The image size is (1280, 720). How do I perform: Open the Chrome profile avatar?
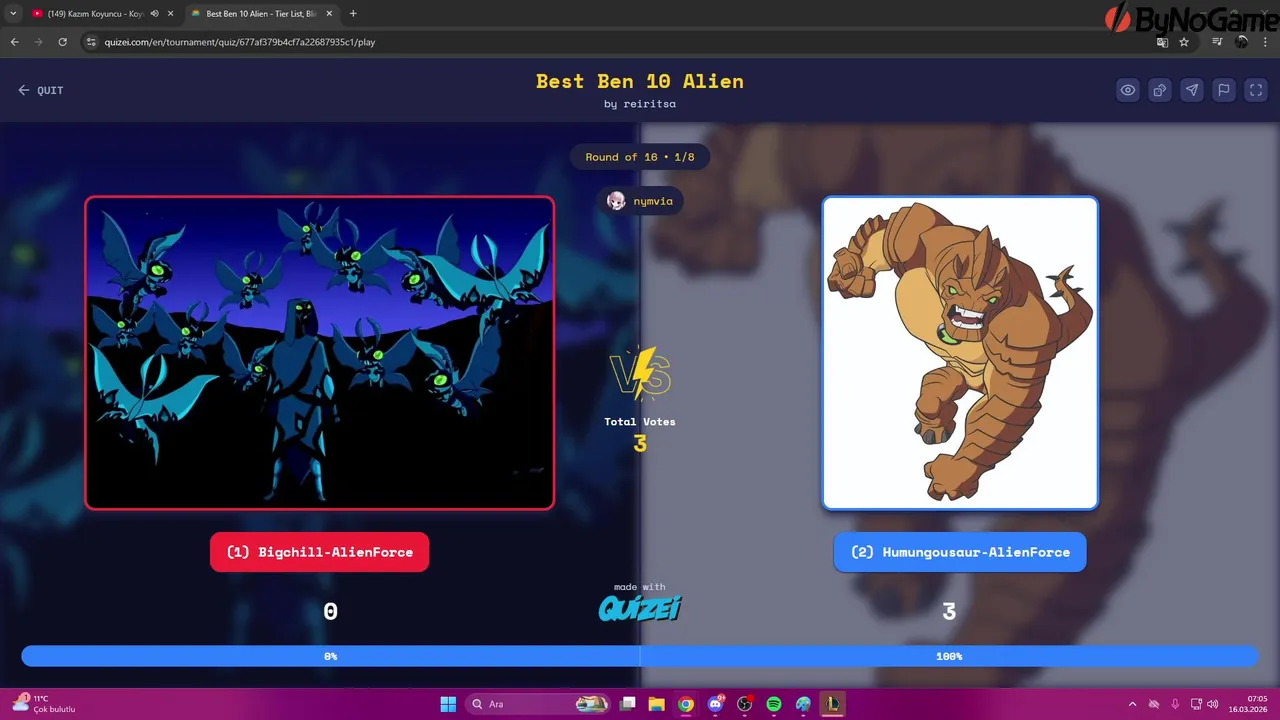tap(1242, 42)
